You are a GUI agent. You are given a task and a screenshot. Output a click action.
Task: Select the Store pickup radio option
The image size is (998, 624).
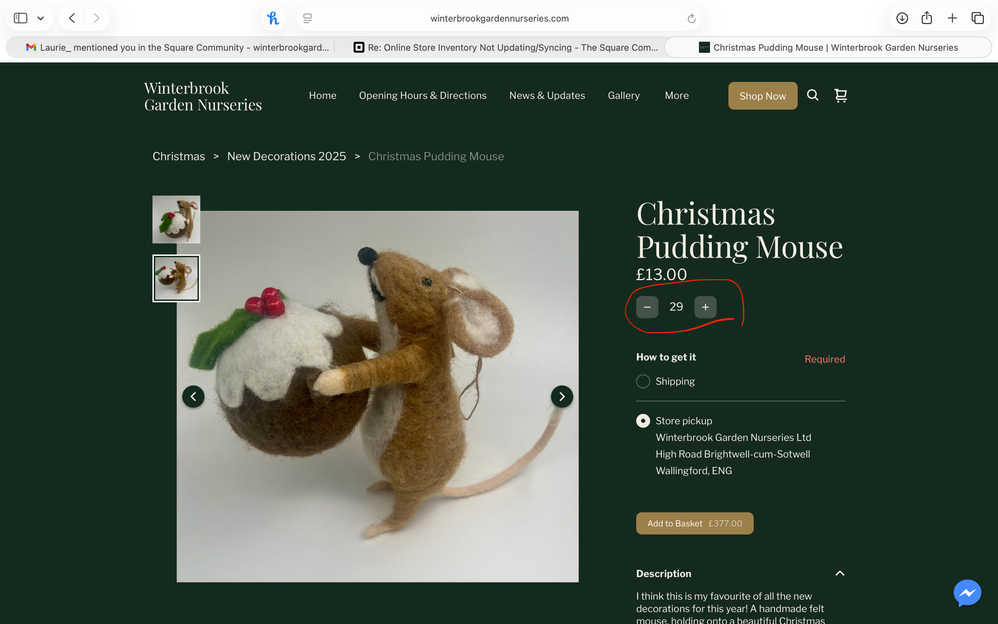point(643,421)
